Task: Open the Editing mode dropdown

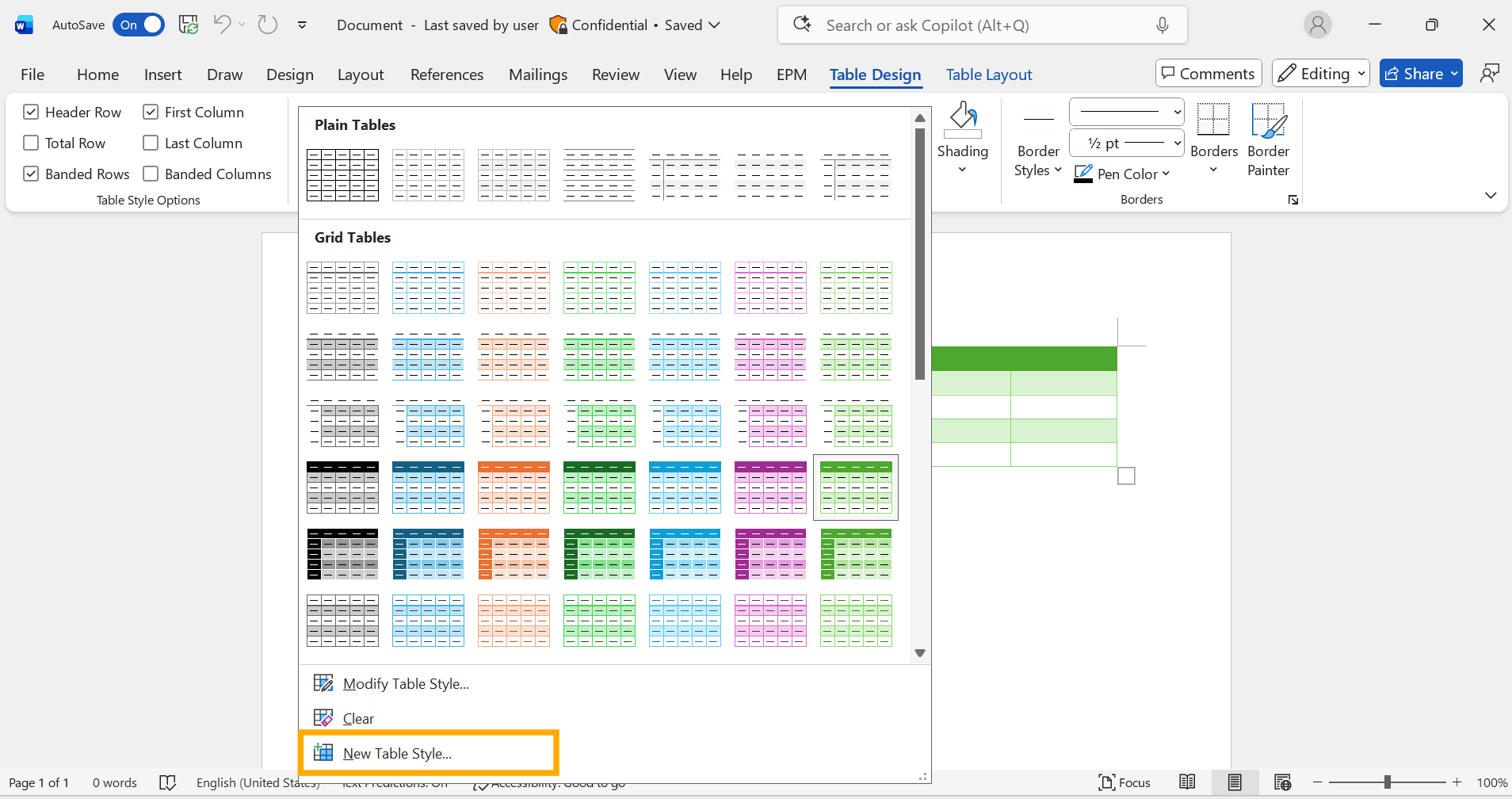Action: click(1321, 74)
